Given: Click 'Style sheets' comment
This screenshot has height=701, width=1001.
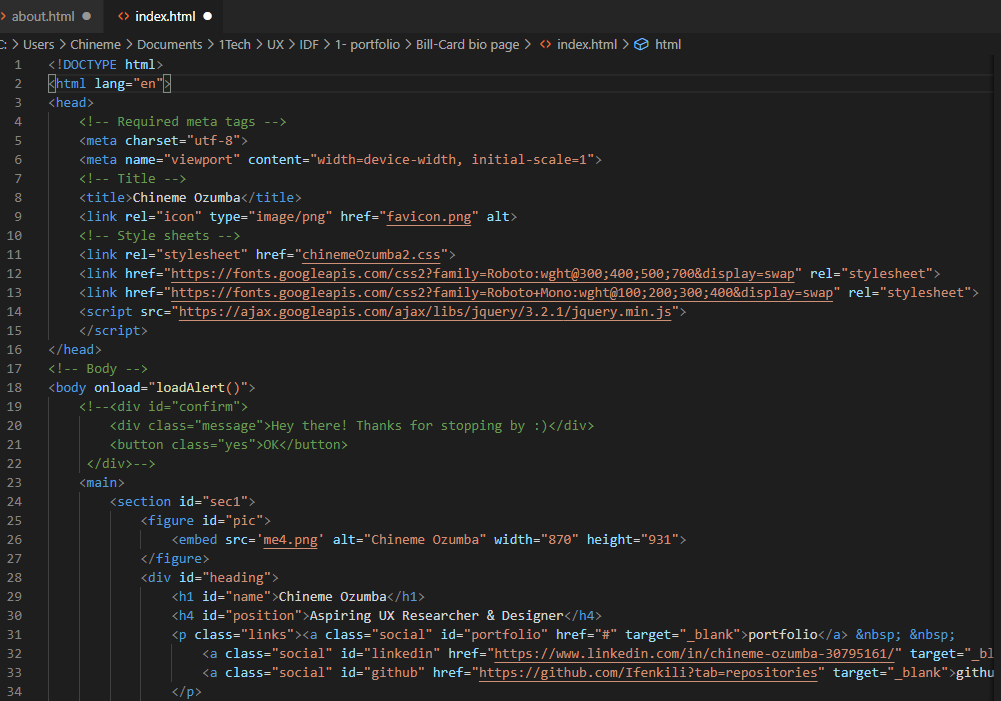Looking at the screenshot, I should coord(163,236).
